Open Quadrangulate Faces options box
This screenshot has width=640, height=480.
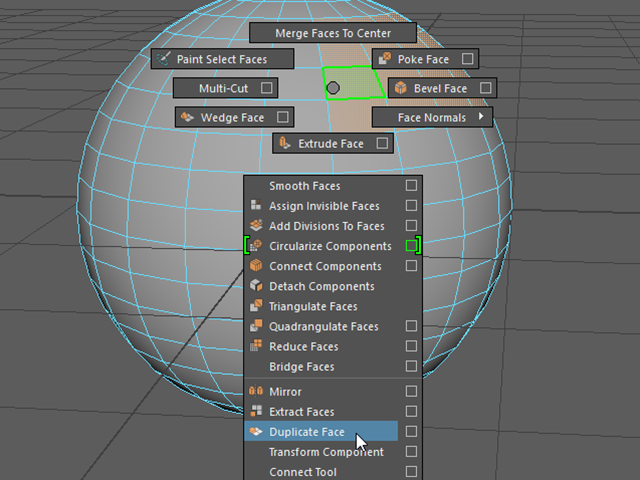click(x=411, y=326)
